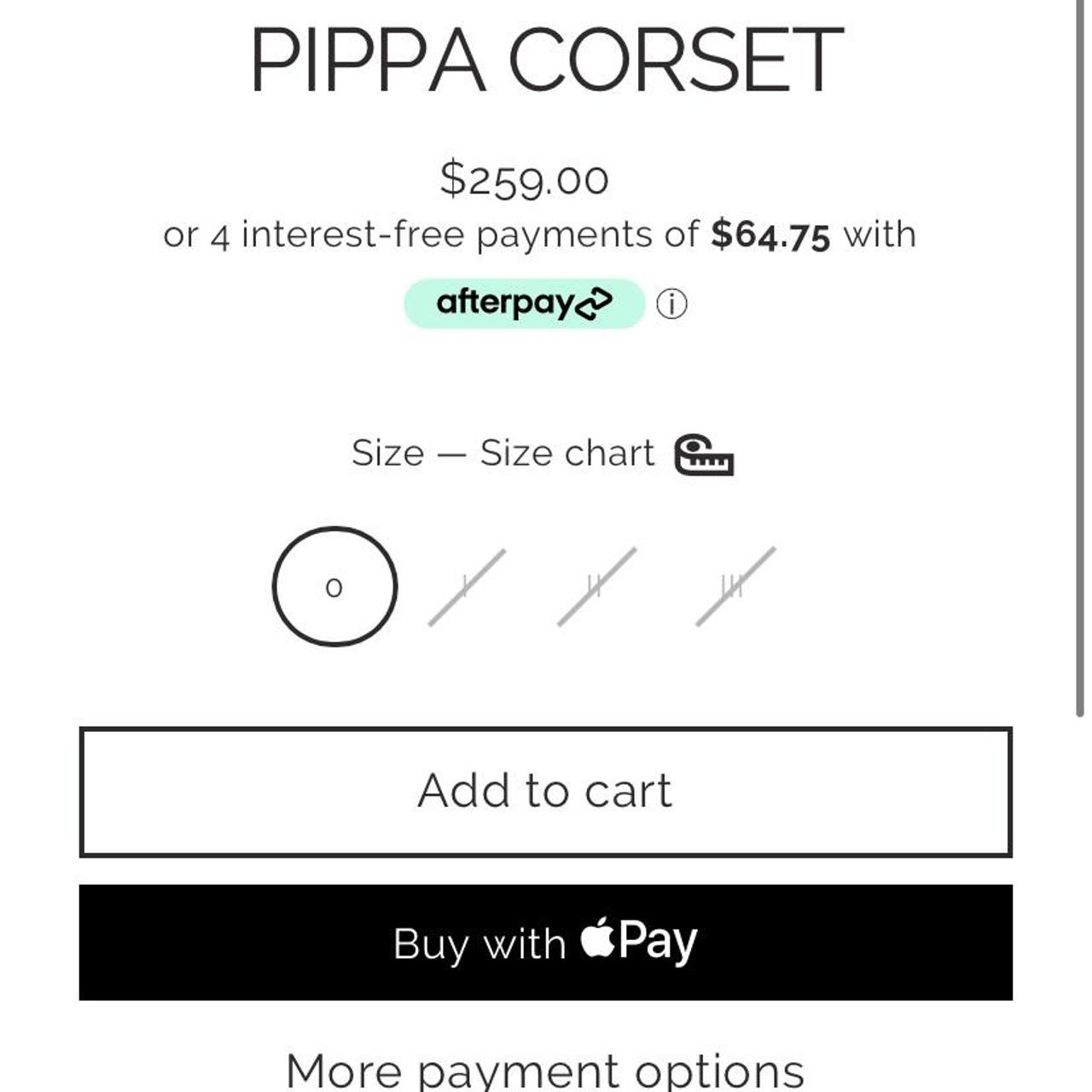
Task: Open More payment options
Action: pos(544,1068)
